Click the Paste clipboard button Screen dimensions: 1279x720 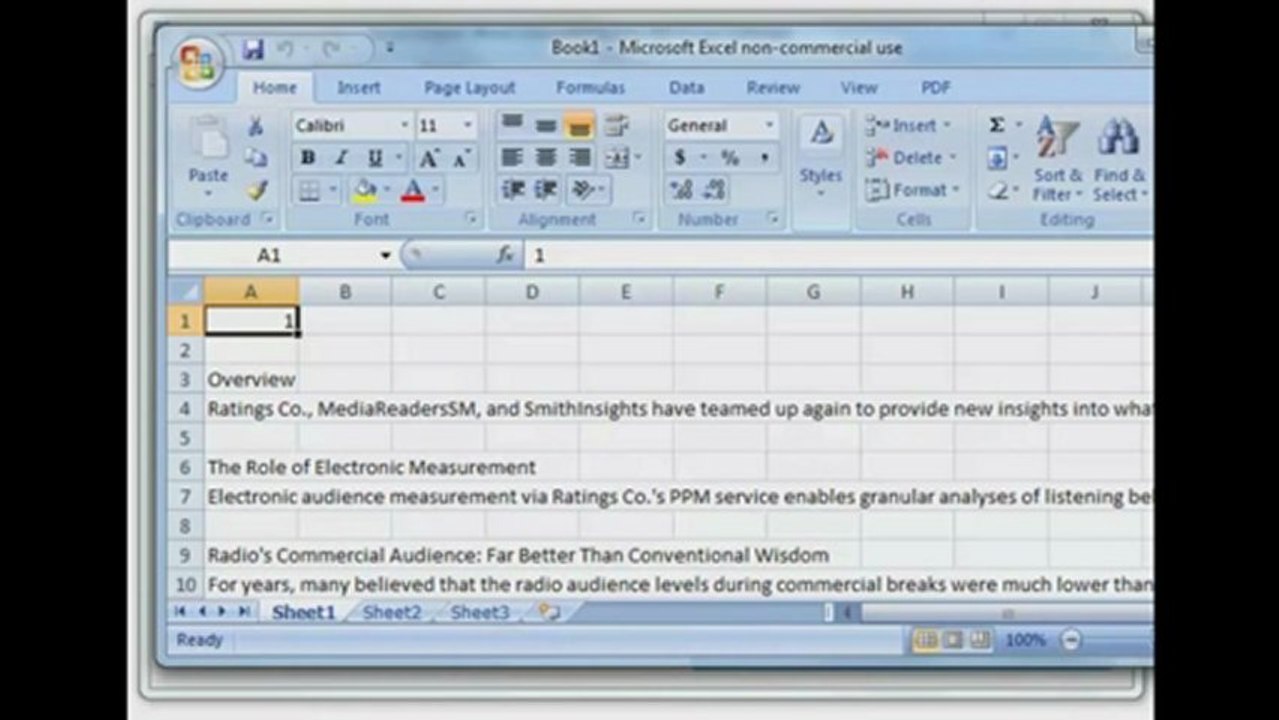click(208, 156)
